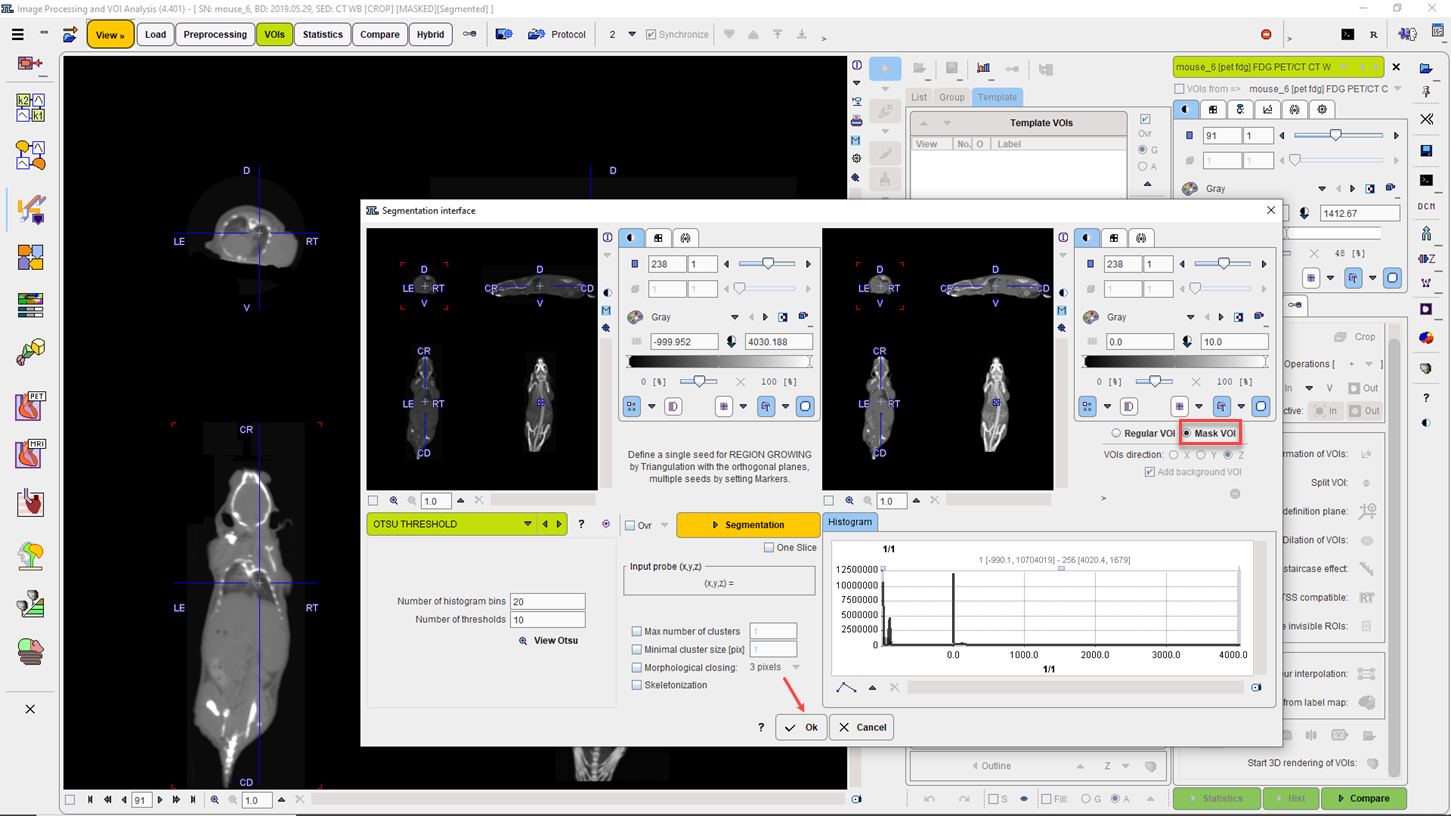1451x816 pixels.
Task: Switch to the Load page
Action: click(x=155, y=34)
